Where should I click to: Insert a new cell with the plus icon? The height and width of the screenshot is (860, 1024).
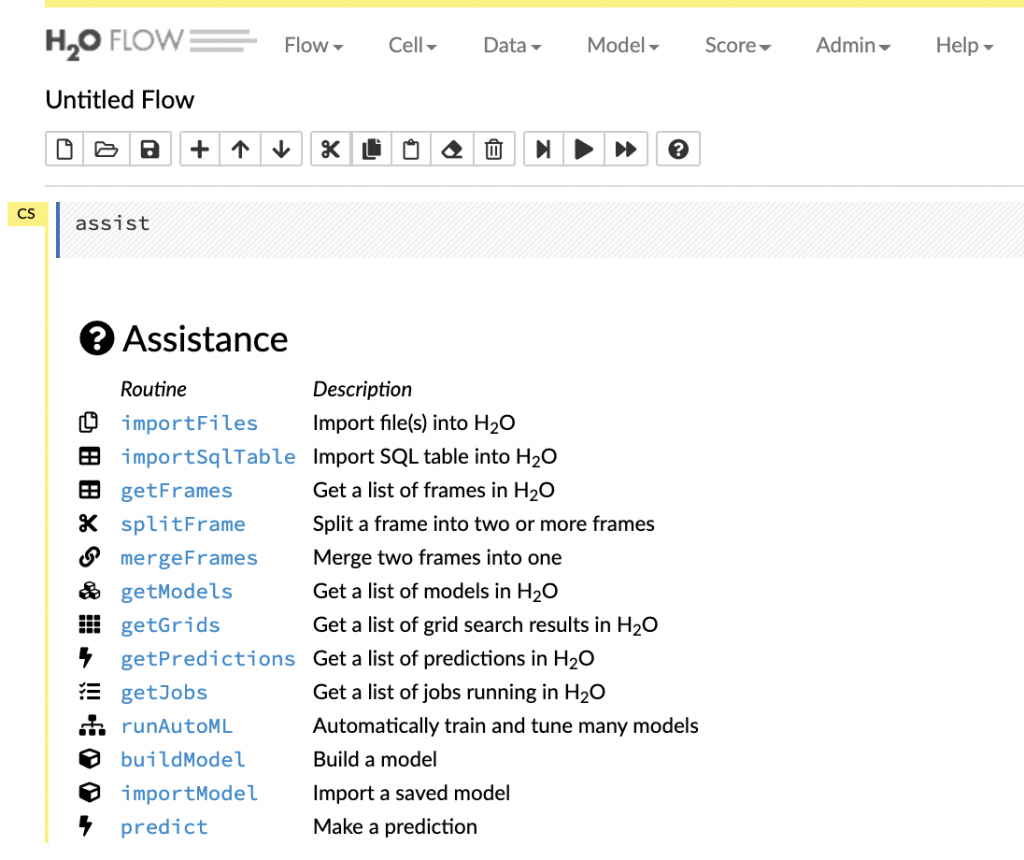[x=200, y=149]
